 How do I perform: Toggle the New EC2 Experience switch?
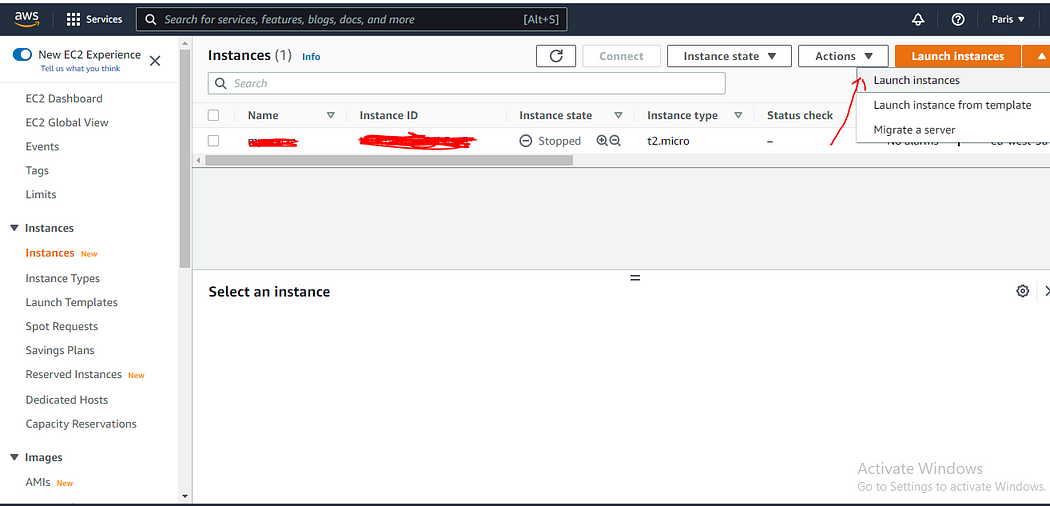[x=22, y=55]
